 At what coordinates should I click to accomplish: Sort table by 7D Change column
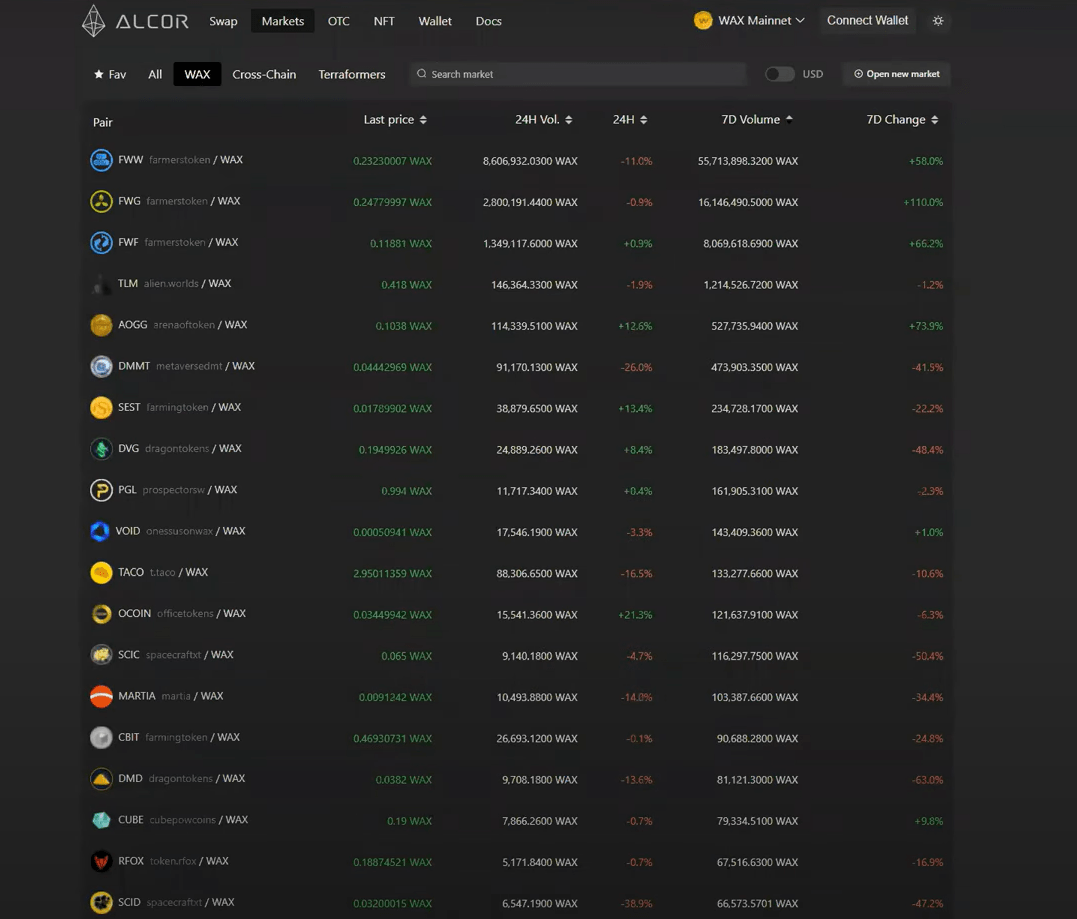click(x=902, y=120)
